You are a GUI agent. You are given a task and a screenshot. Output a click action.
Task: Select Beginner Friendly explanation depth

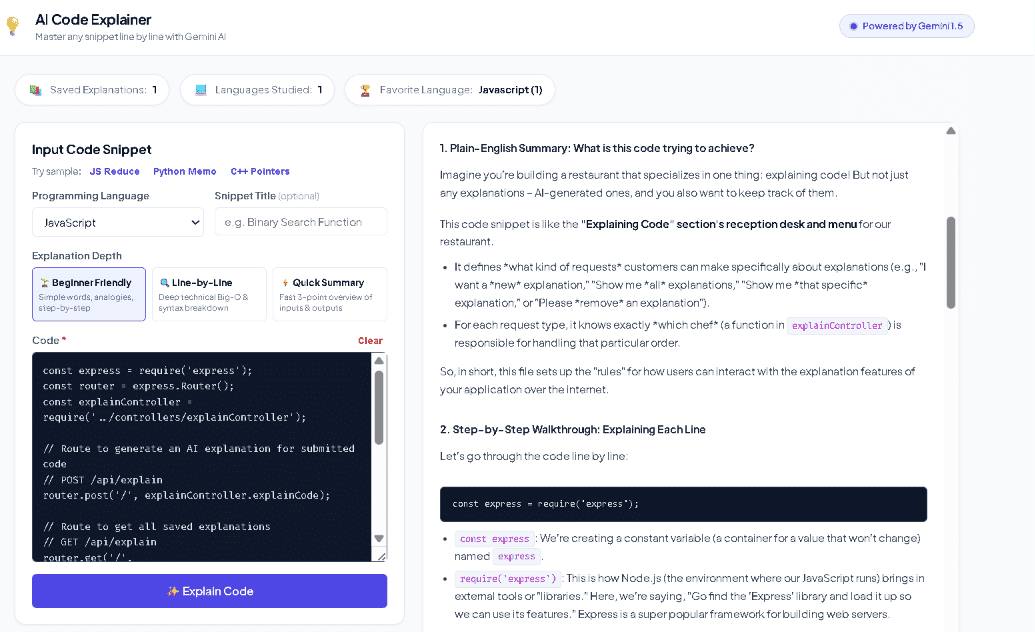click(x=88, y=294)
